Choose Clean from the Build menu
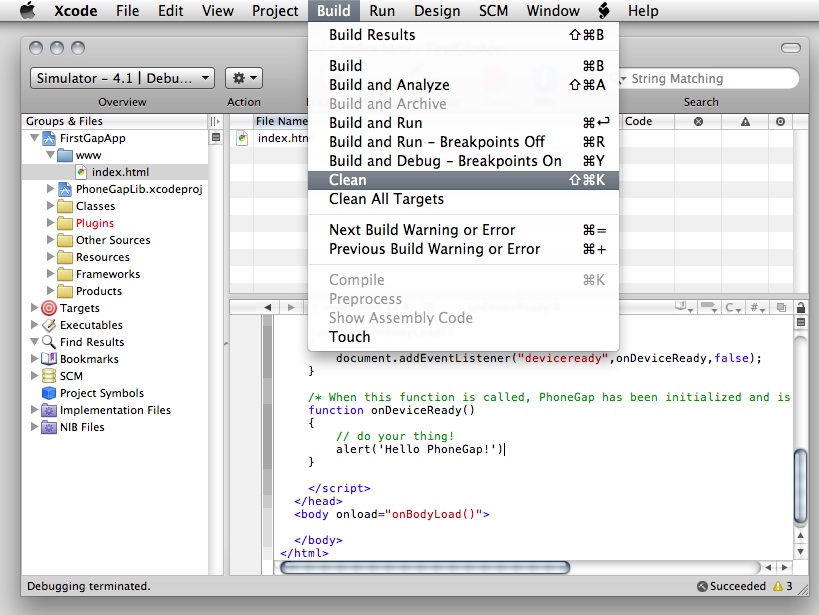The height and width of the screenshot is (615, 819). [463, 180]
